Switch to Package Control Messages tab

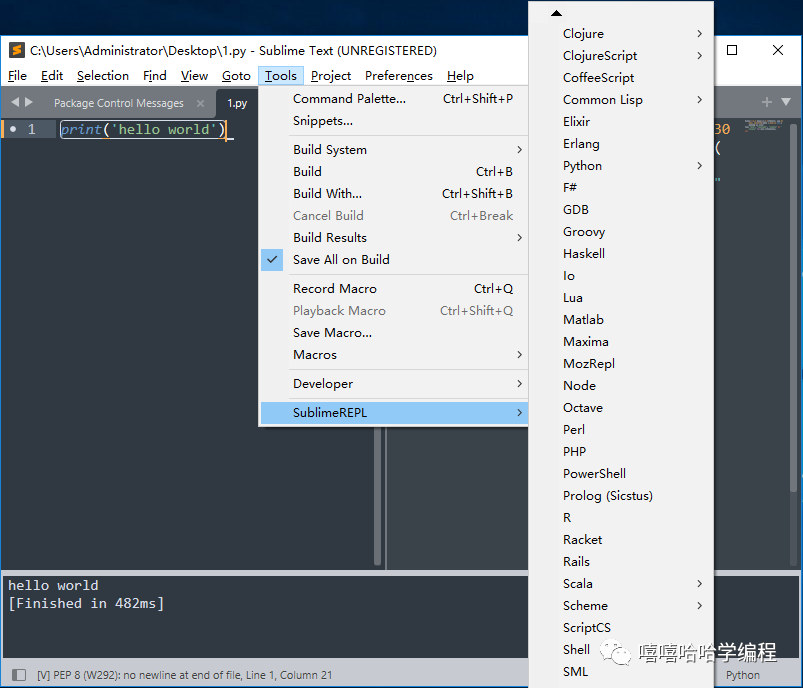point(119,103)
